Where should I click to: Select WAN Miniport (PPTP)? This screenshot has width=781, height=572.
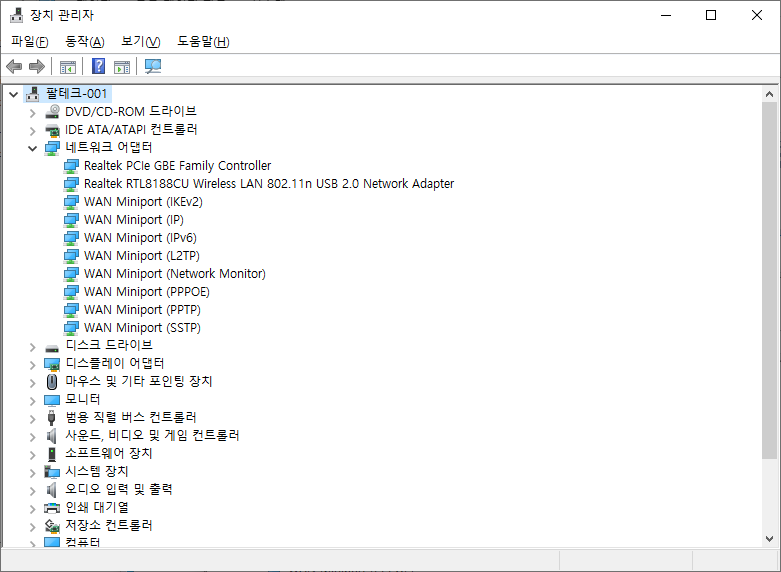coord(142,309)
